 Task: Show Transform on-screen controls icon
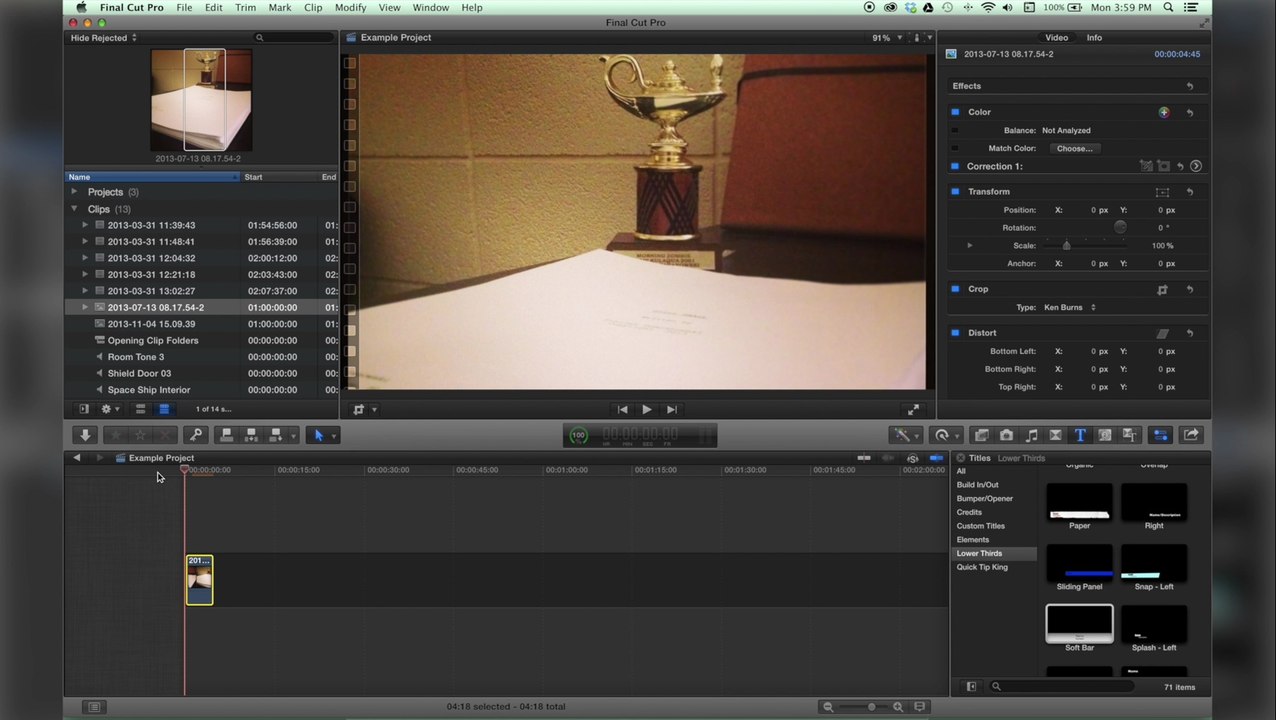click(x=1162, y=192)
